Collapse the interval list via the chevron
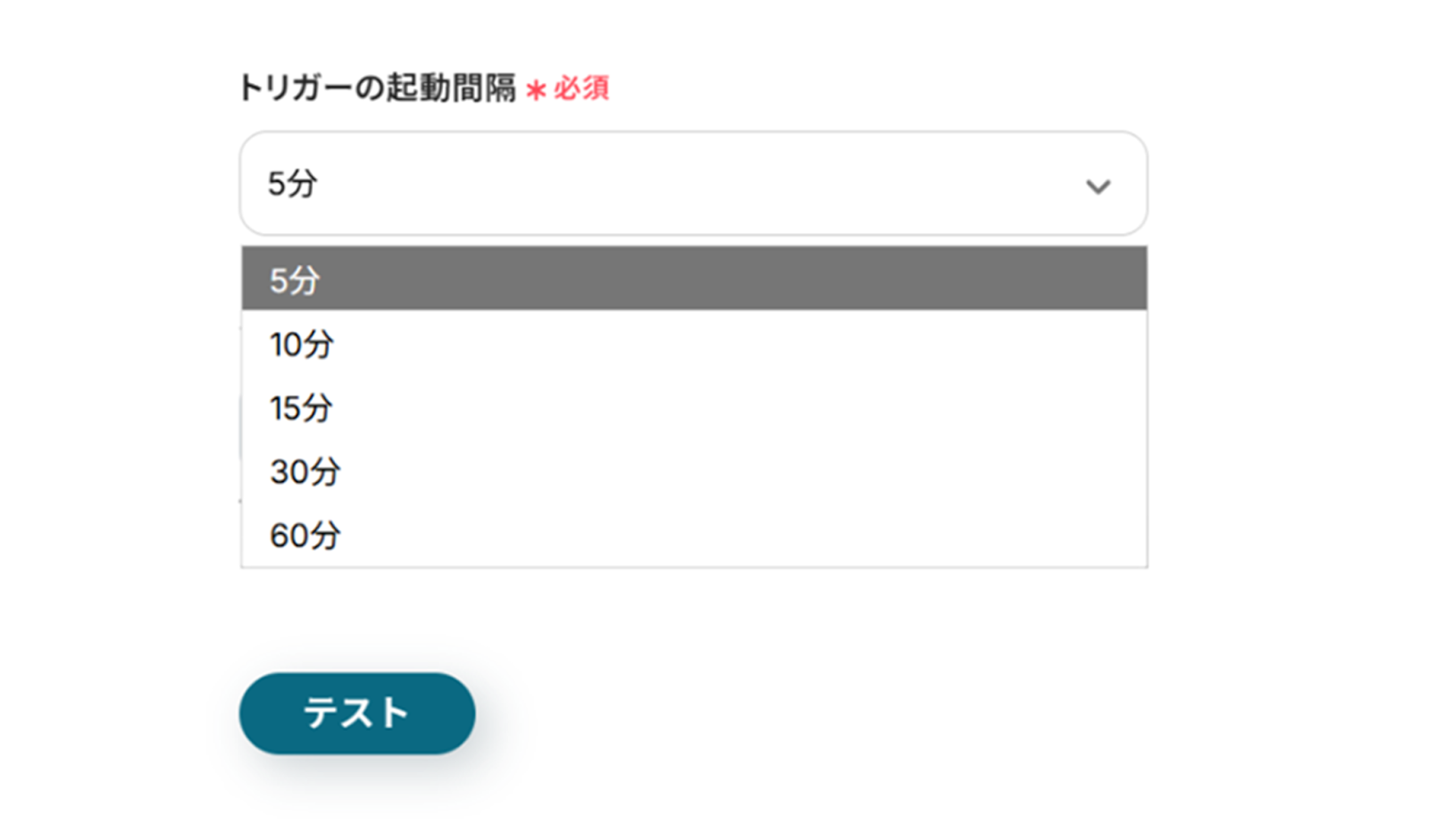This screenshot has height=840, width=1429. pyautogui.click(x=1098, y=186)
